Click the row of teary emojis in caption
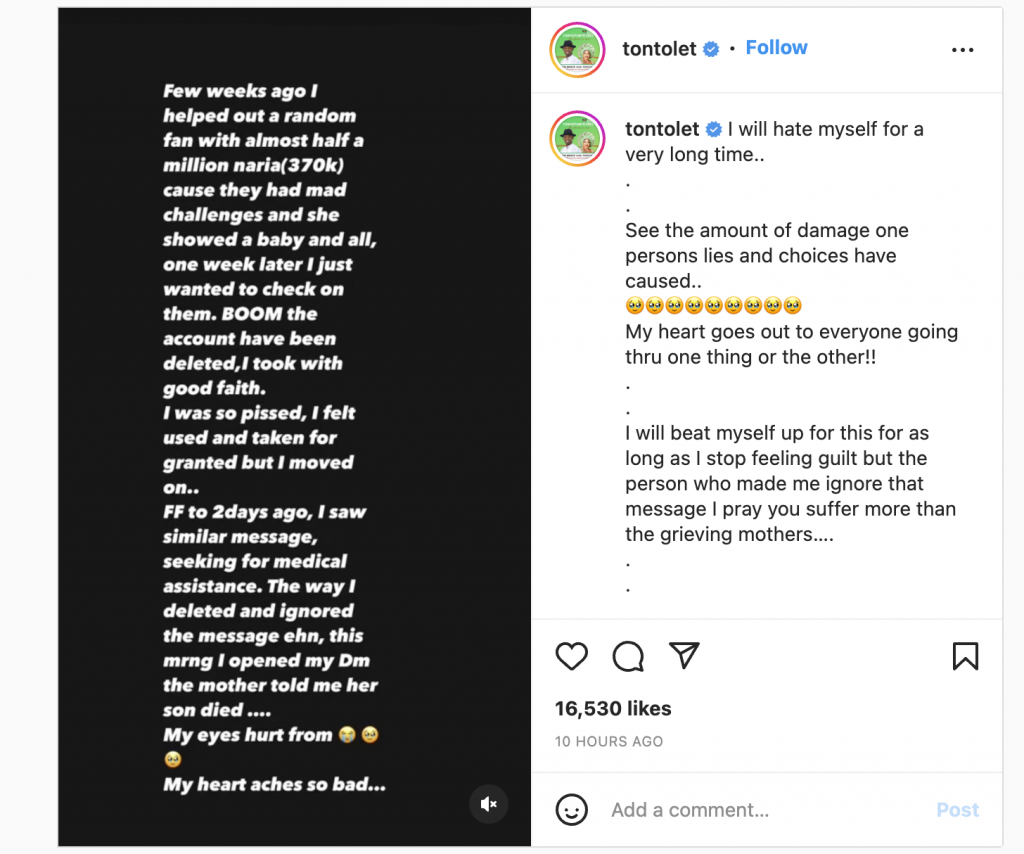The height and width of the screenshot is (854, 1024). [713, 306]
